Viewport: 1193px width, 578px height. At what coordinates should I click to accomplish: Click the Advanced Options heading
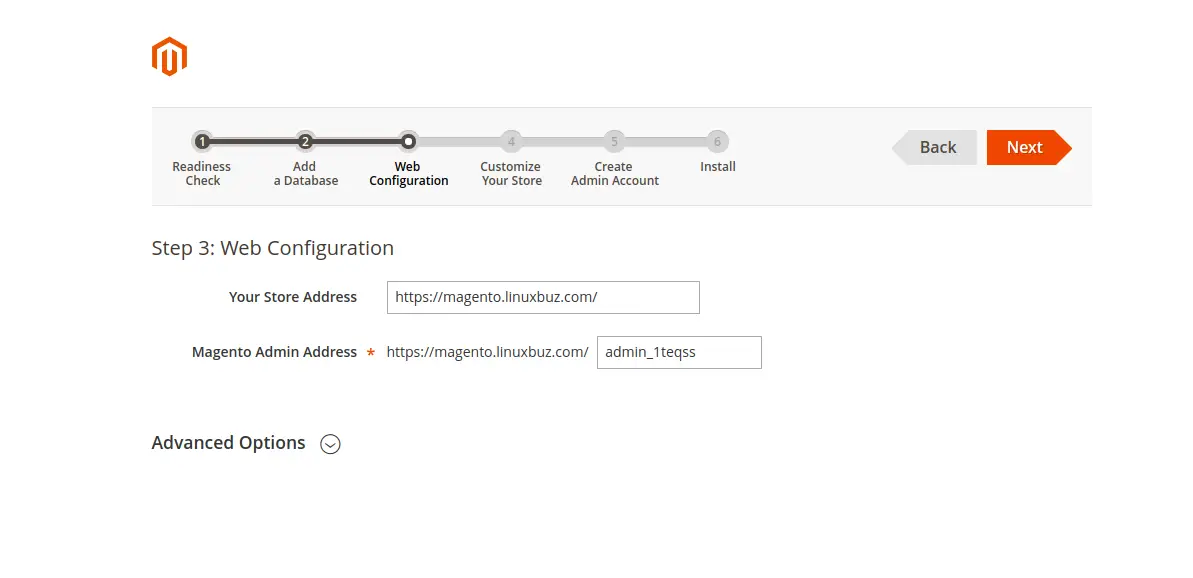pyautogui.click(x=228, y=443)
